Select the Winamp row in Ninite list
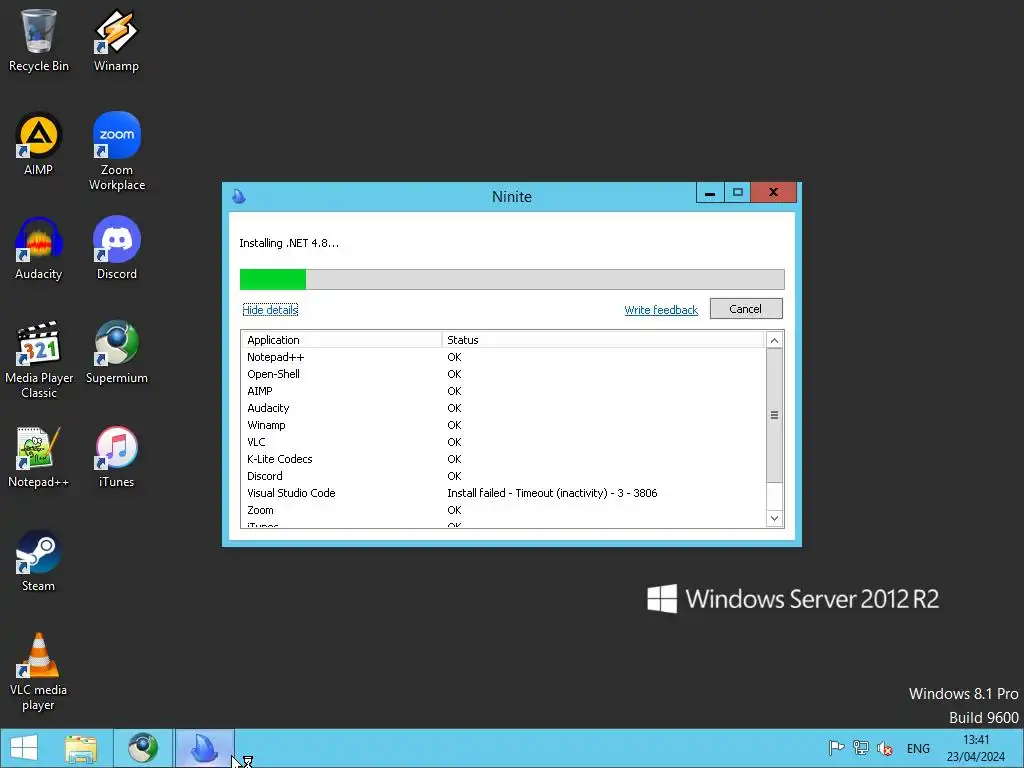The height and width of the screenshot is (768, 1024). 503,425
